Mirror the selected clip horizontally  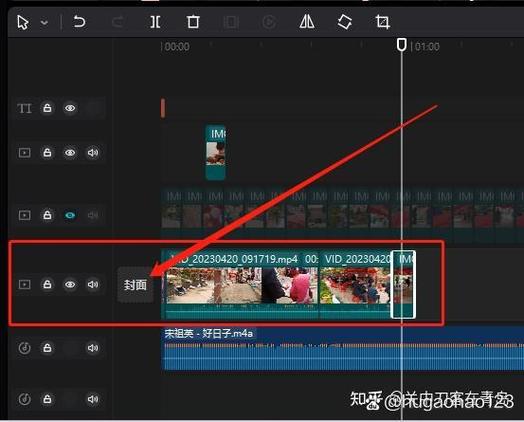click(x=307, y=22)
